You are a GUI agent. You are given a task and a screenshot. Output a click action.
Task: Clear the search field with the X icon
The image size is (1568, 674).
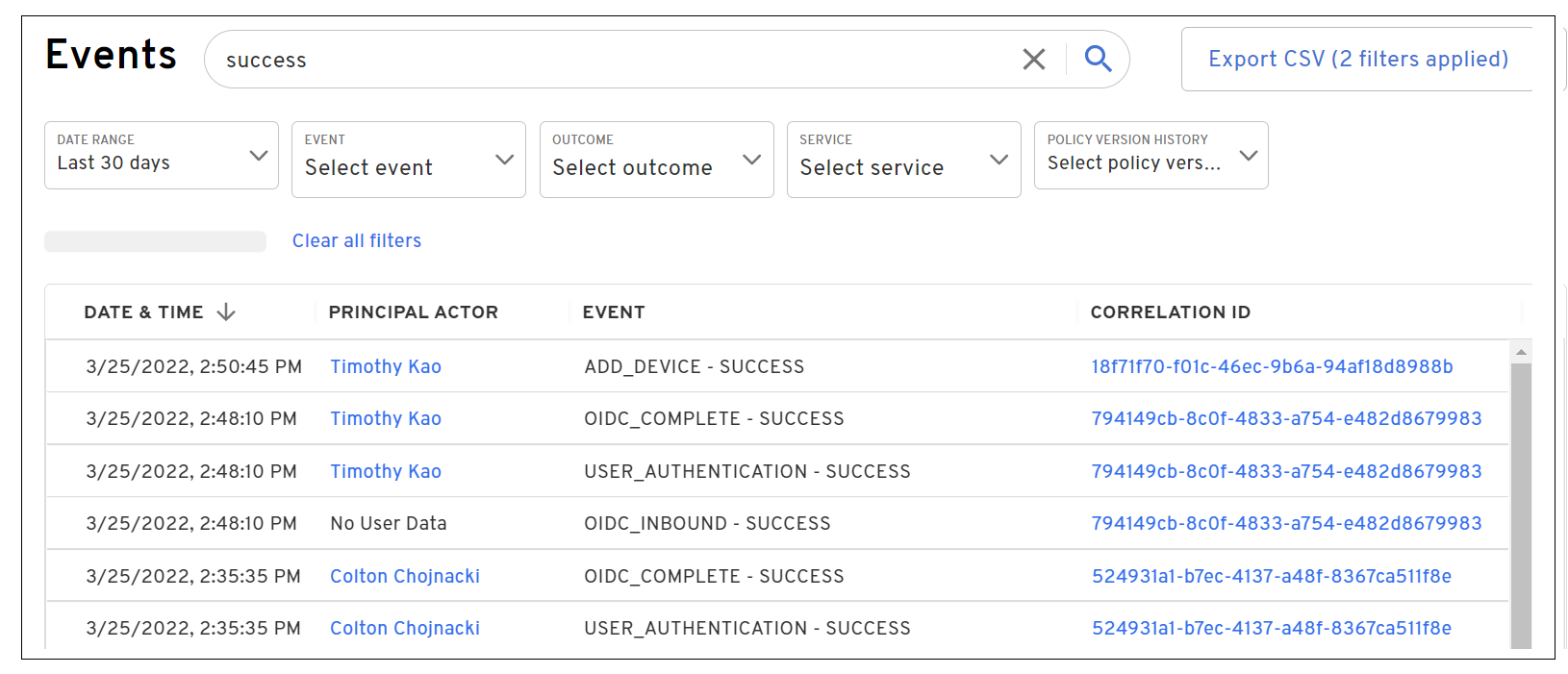coord(1034,60)
